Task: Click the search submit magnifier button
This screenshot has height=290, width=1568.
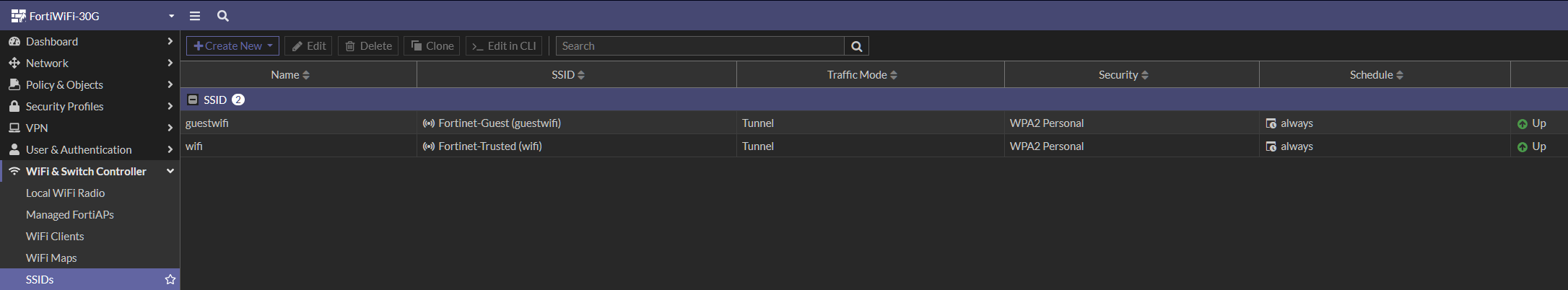Action: 856,46
